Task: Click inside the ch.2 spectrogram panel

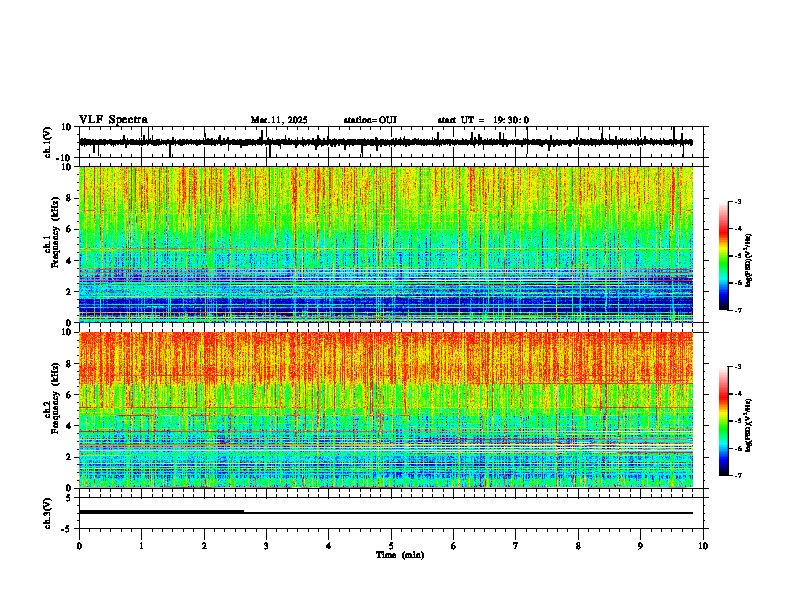Action: point(386,410)
